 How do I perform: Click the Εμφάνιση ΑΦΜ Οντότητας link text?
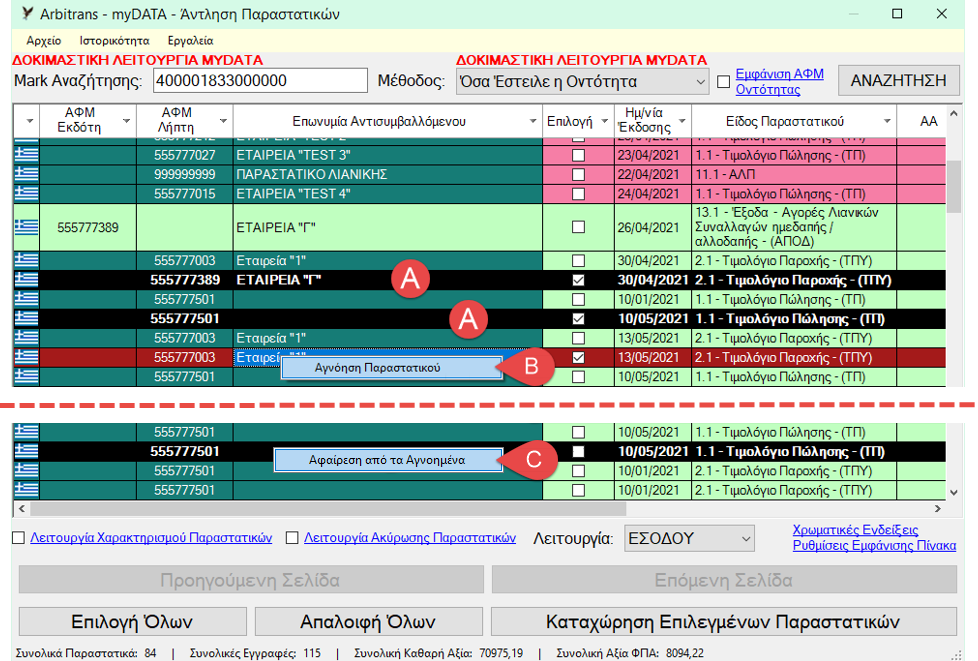click(780, 82)
